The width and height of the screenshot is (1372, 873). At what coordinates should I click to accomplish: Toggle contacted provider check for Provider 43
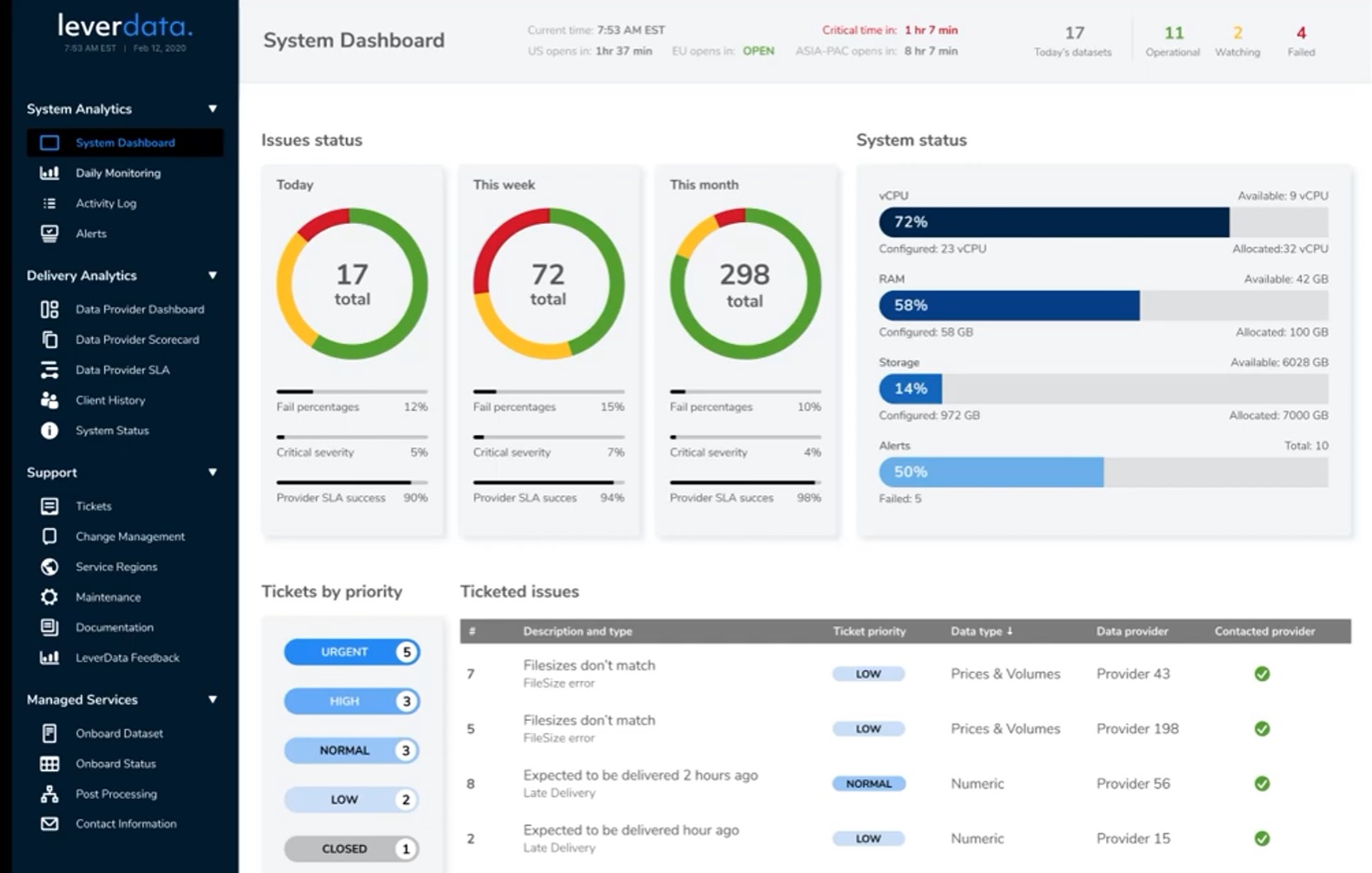point(1262,674)
